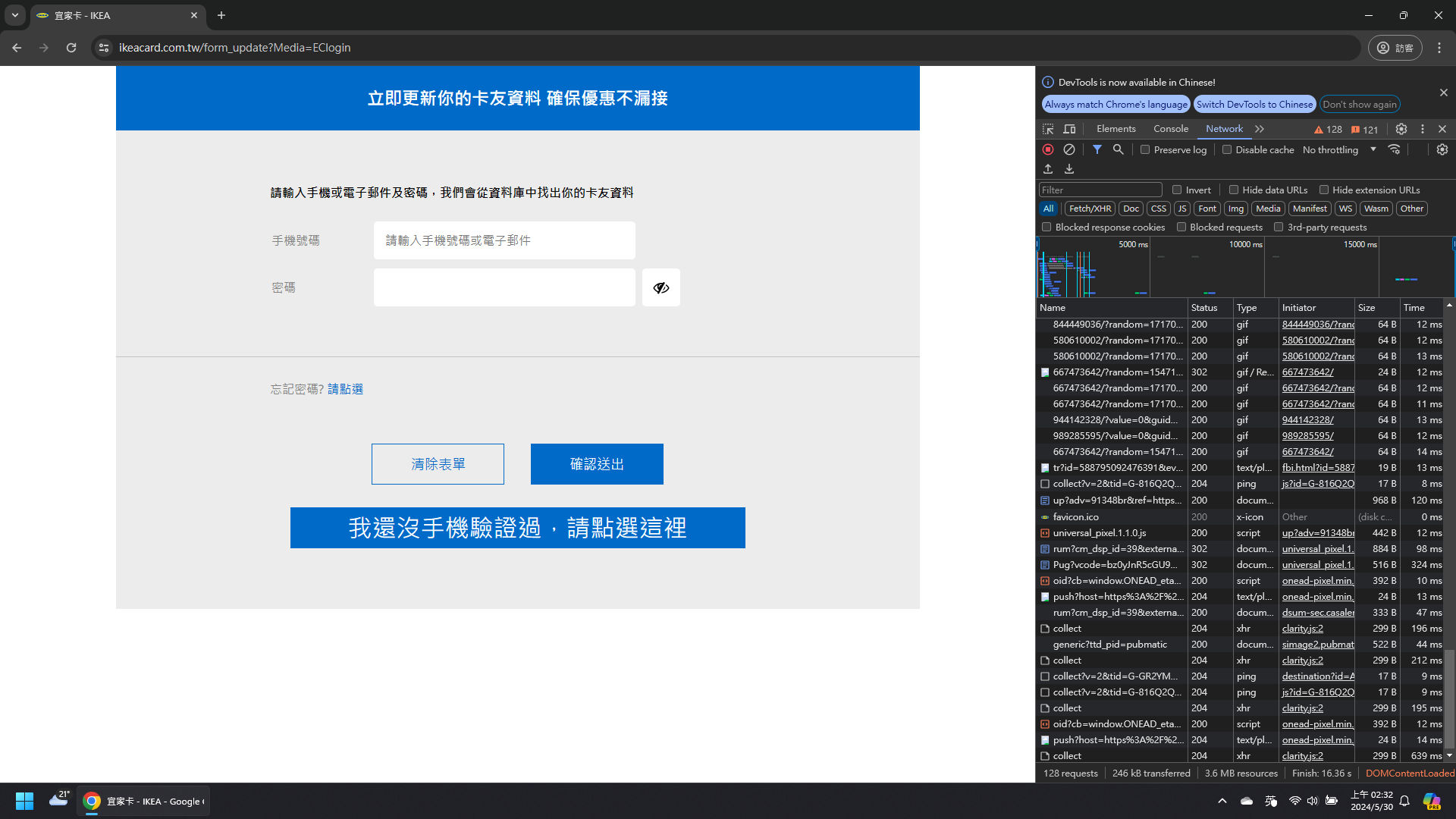The height and width of the screenshot is (819, 1456).
Task: Click the 128 warnings indicator
Action: (x=1329, y=130)
